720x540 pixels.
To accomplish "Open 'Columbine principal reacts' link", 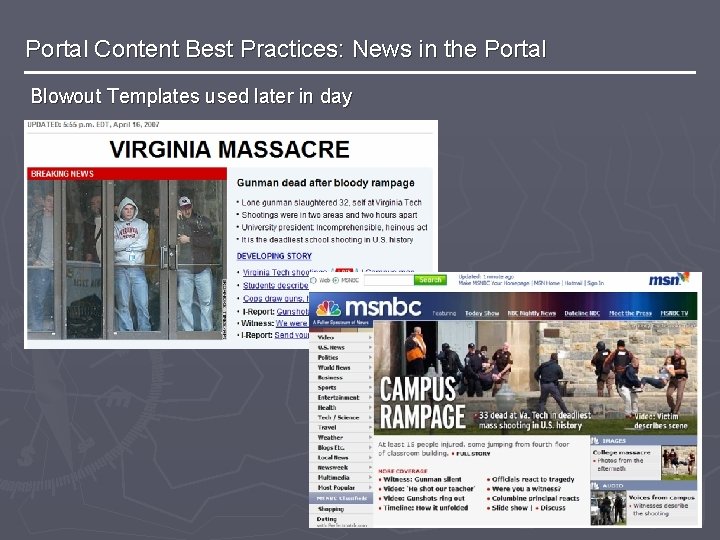I will (535, 499).
